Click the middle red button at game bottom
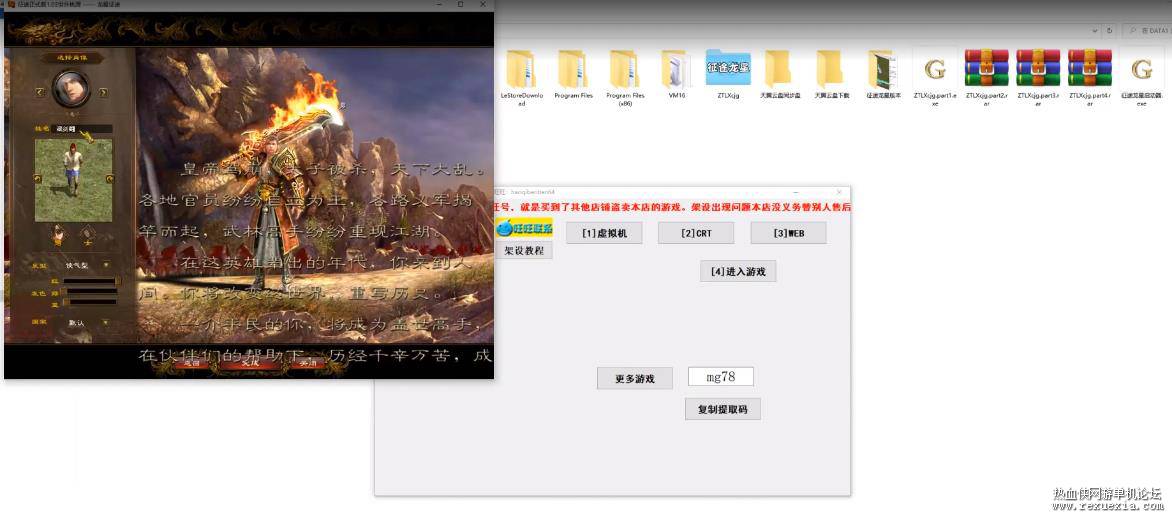1172x521 pixels. [252, 364]
